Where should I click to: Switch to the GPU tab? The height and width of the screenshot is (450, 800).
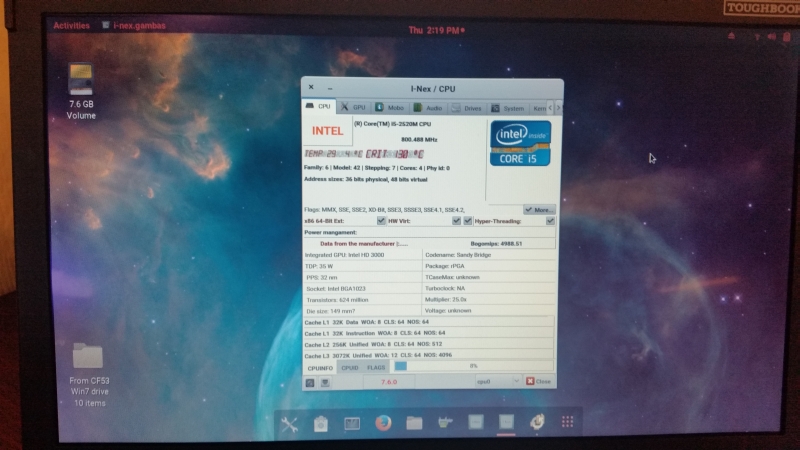[x=354, y=107]
